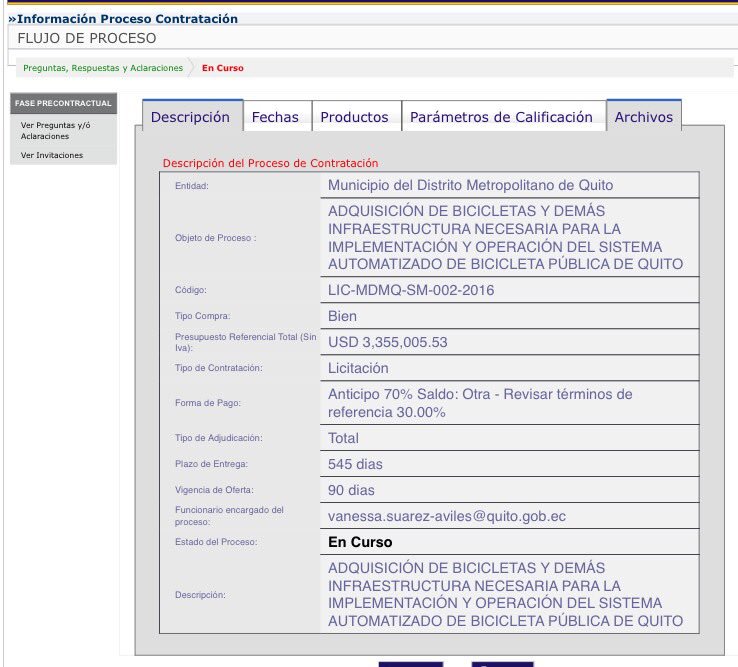Open the Productos tab
738x667 pixels.
pos(354,117)
